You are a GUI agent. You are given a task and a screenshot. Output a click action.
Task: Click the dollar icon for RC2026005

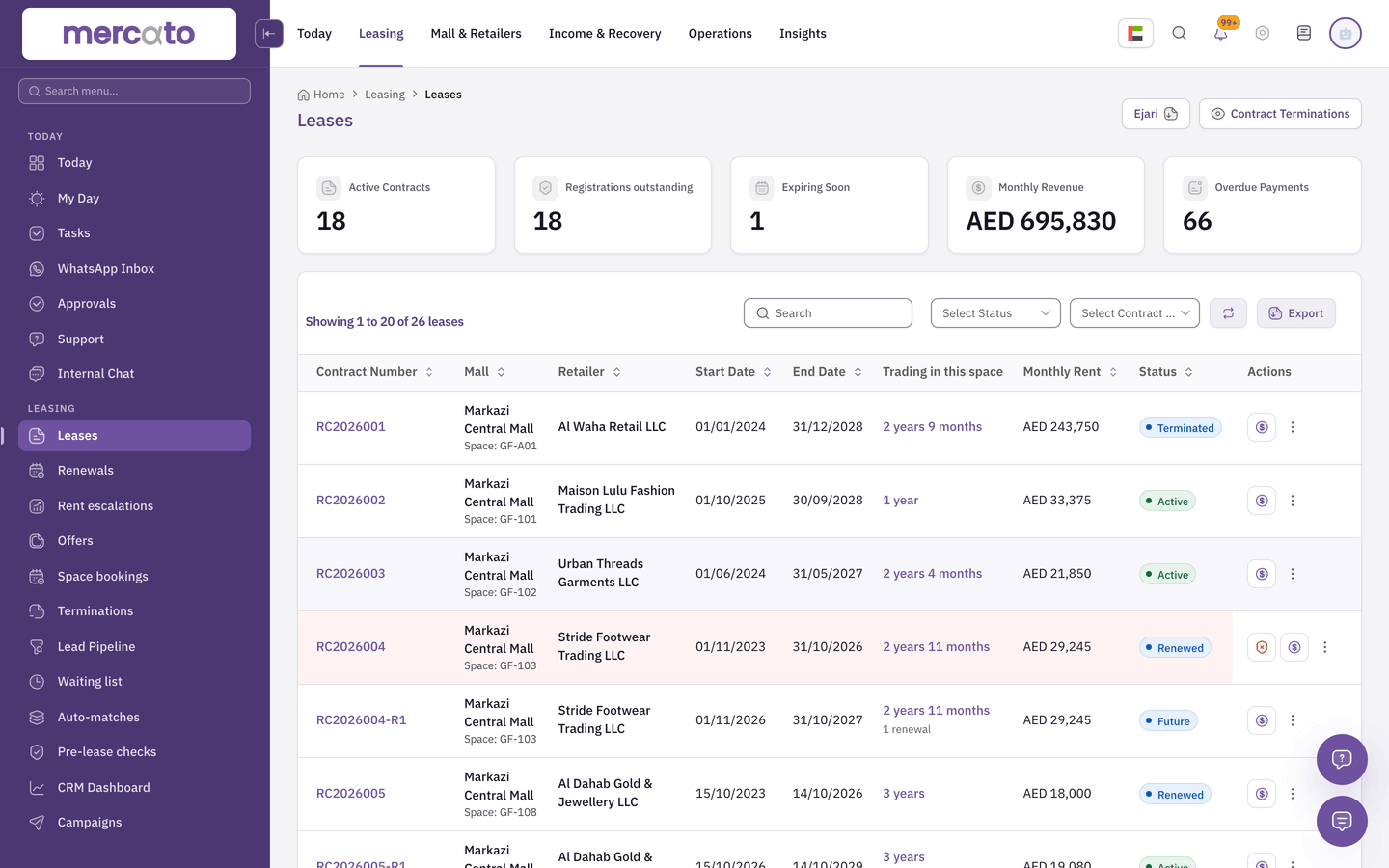click(x=1262, y=794)
